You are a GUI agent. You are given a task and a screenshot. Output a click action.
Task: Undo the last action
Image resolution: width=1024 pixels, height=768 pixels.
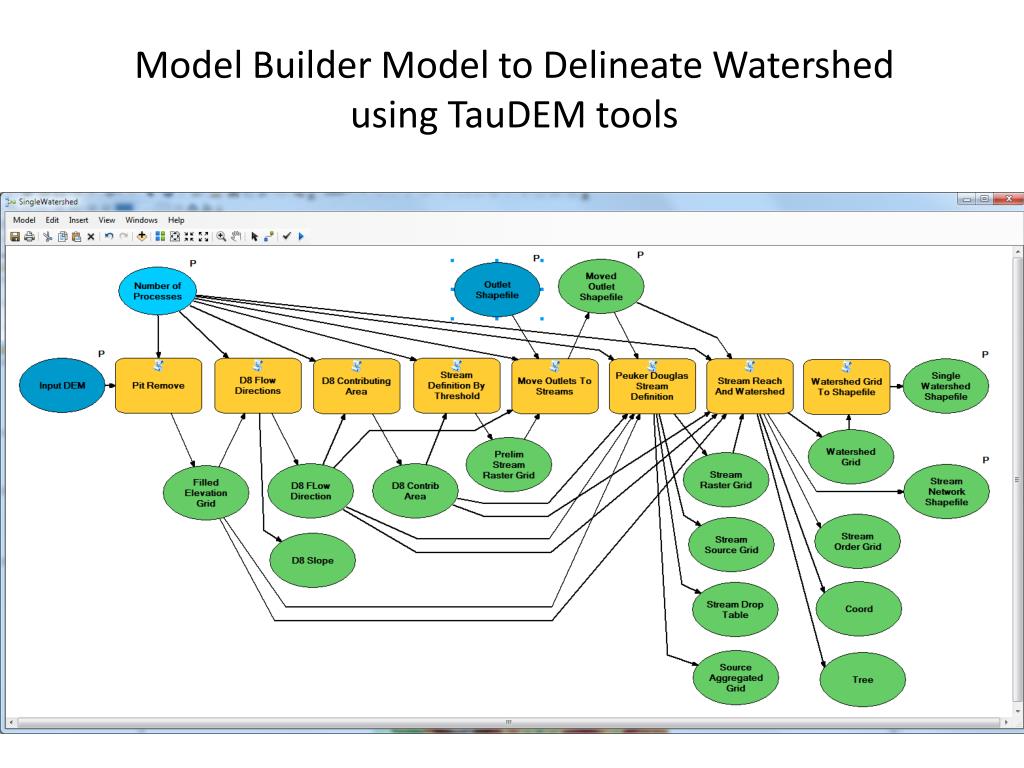pyautogui.click(x=108, y=236)
